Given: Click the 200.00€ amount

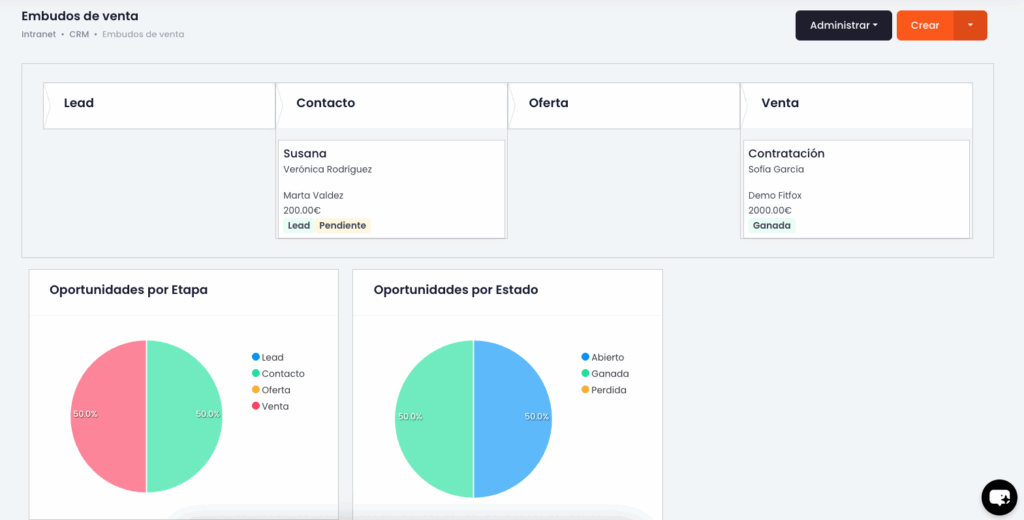Looking at the screenshot, I should (302, 210).
